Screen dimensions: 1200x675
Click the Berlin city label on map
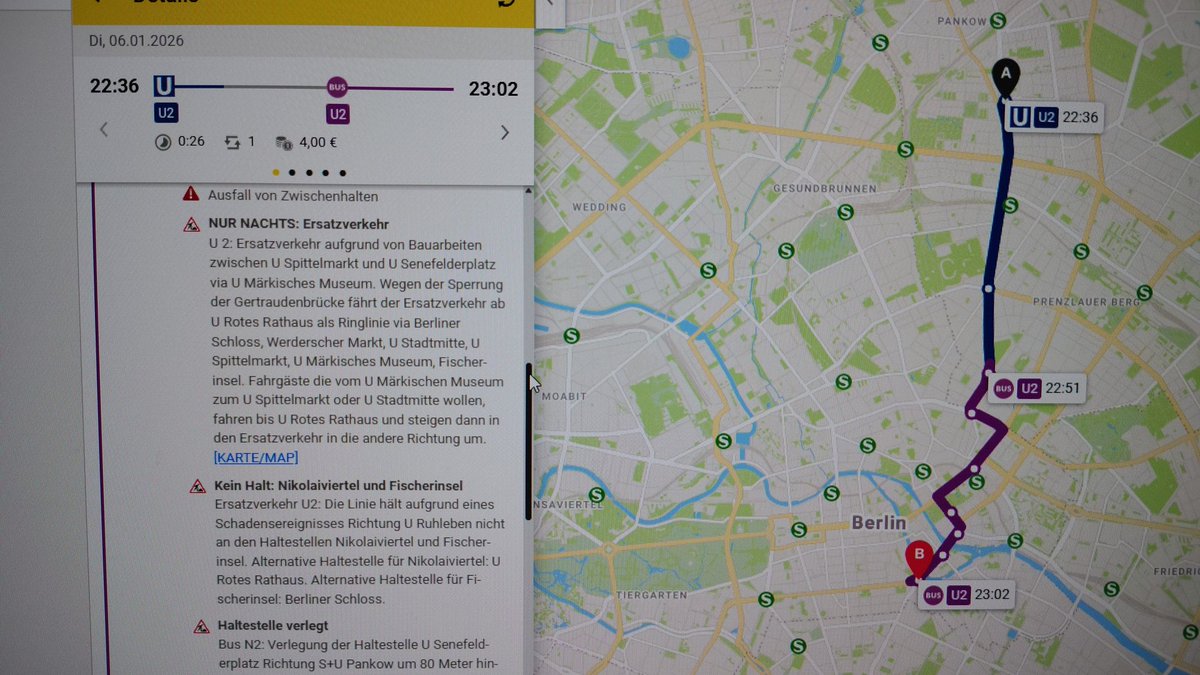(x=879, y=523)
